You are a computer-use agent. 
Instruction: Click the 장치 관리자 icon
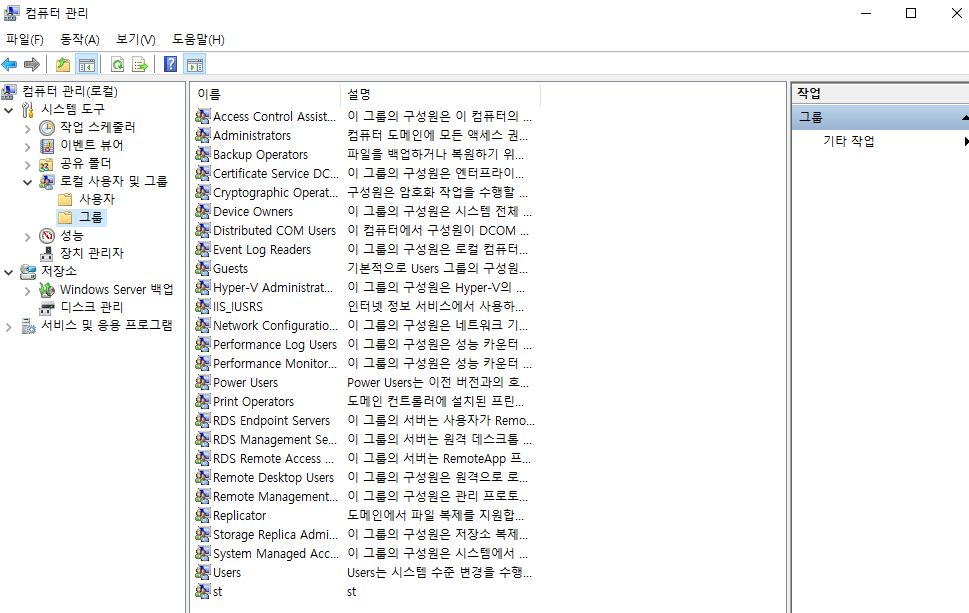click(x=47, y=253)
